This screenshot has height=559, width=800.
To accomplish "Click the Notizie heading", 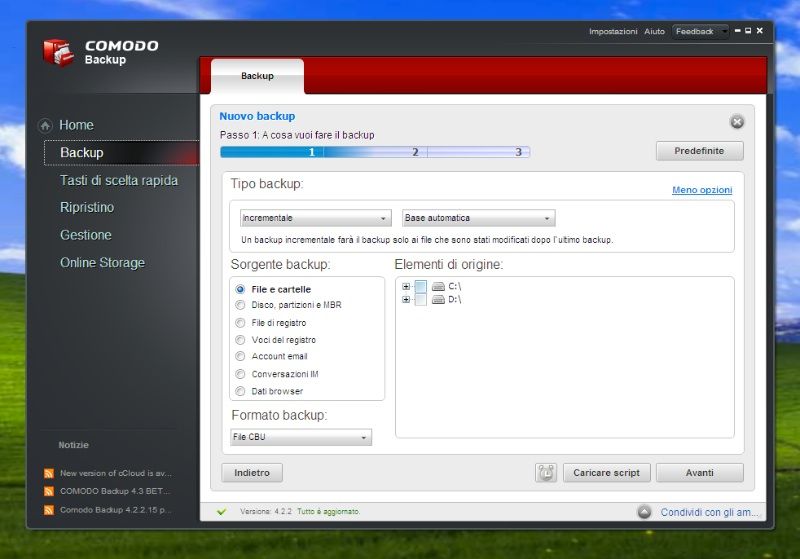I will tap(73, 445).
